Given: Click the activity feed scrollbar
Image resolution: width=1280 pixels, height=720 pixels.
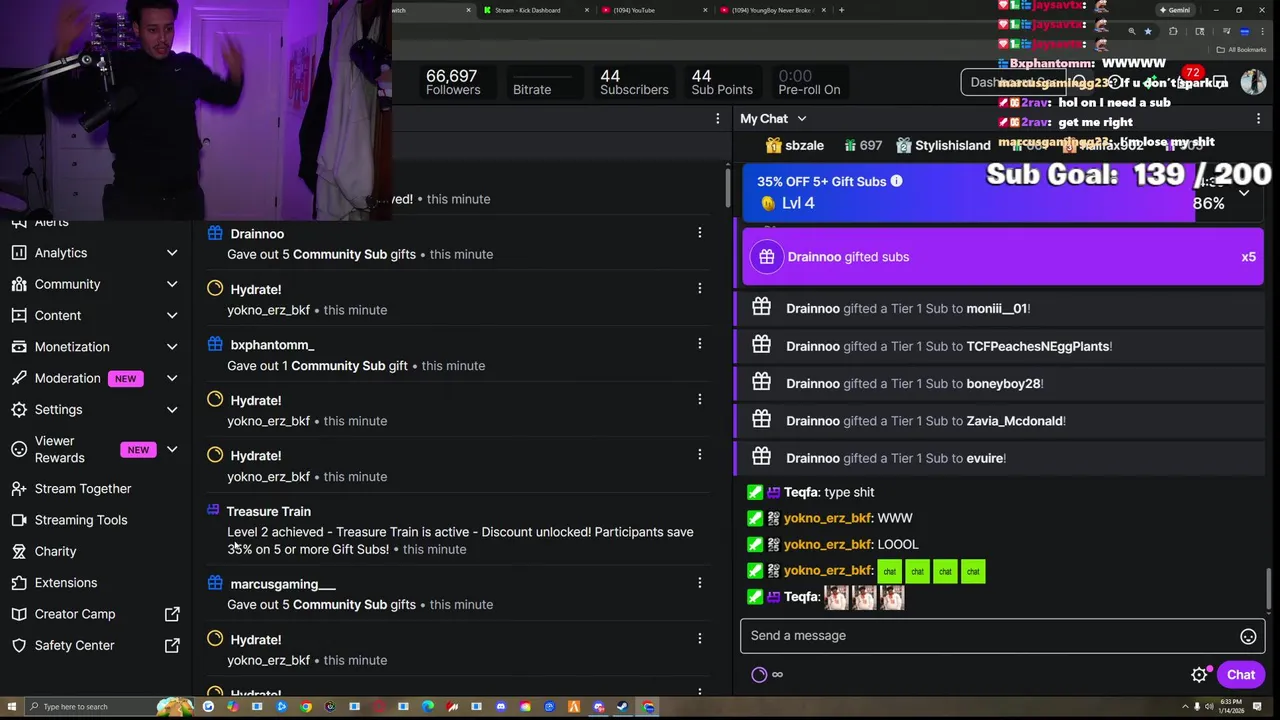Looking at the screenshot, I should coord(728,188).
